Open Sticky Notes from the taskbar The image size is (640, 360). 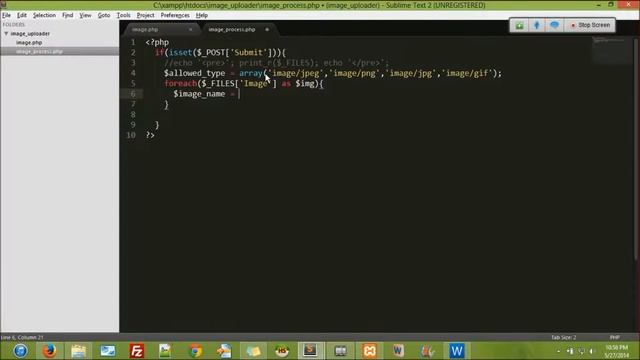tap(253, 351)
